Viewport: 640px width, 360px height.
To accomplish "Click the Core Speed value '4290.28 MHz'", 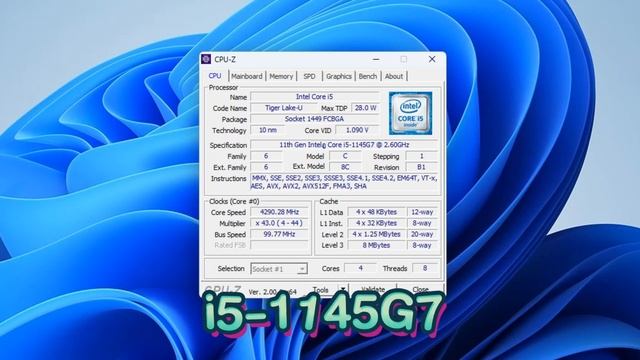I will [x=280, y=212].
